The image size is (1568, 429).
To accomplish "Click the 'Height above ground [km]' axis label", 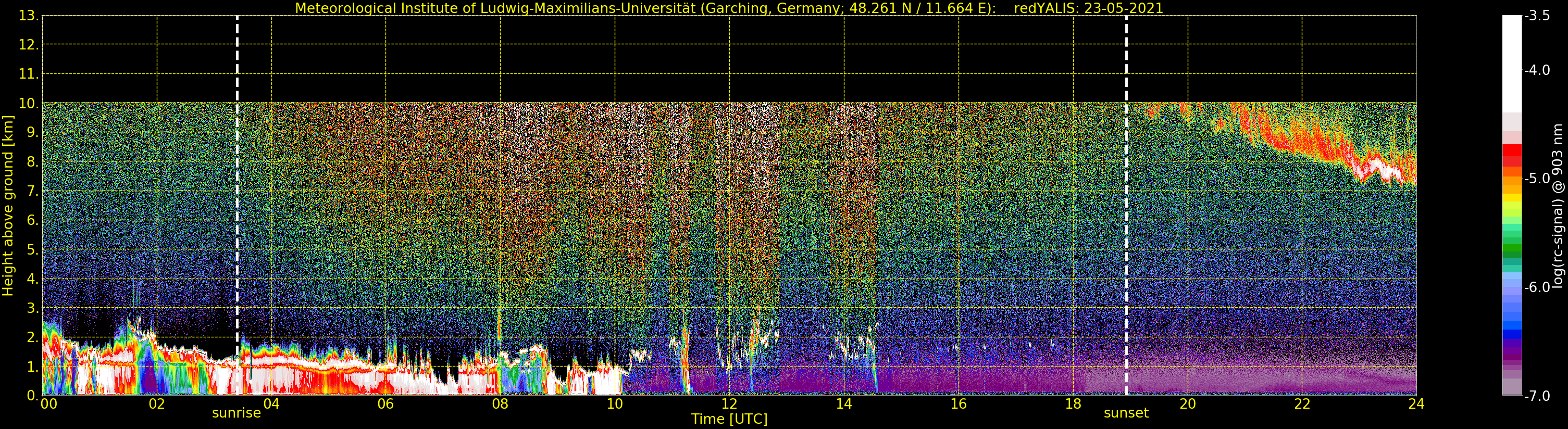I will pos(8,206).
